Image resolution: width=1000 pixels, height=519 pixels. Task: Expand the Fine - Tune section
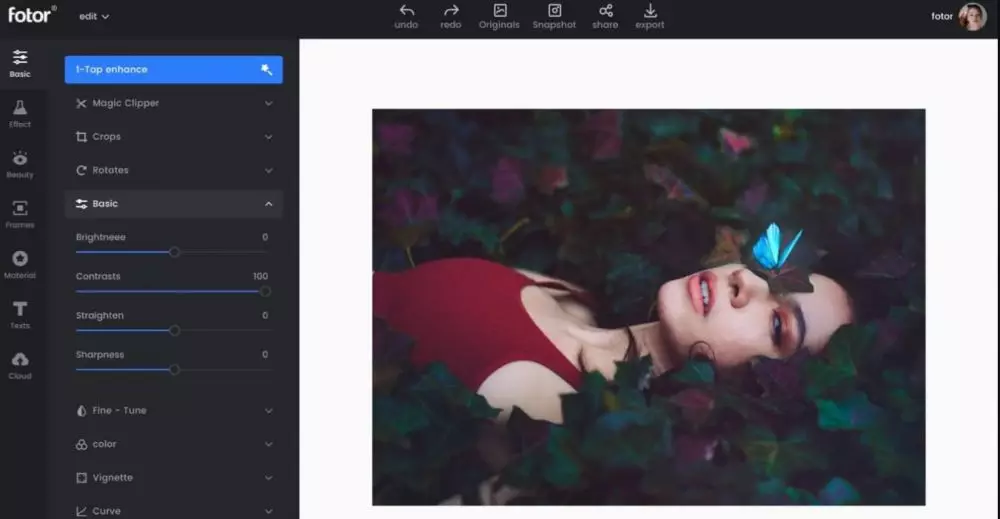pos(268,411)
